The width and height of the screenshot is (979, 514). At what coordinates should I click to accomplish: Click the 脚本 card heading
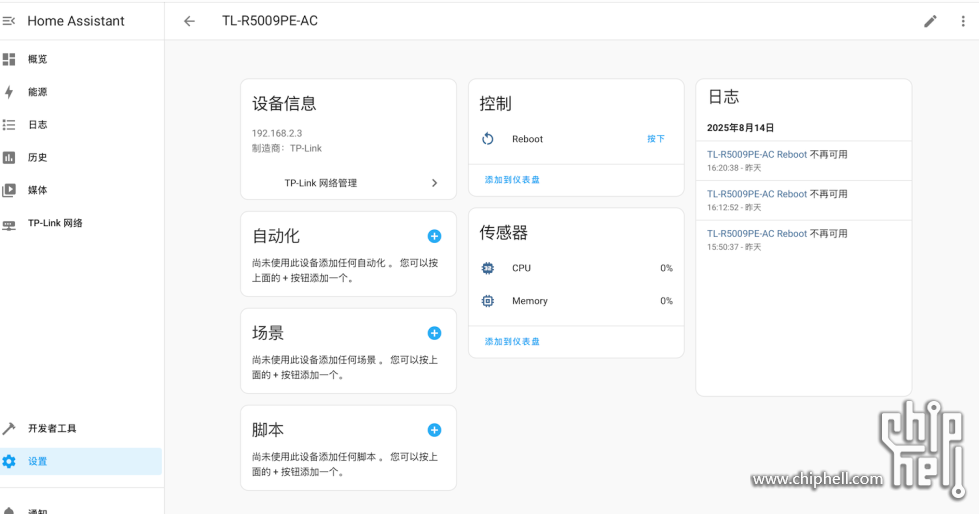coord(268,430)
